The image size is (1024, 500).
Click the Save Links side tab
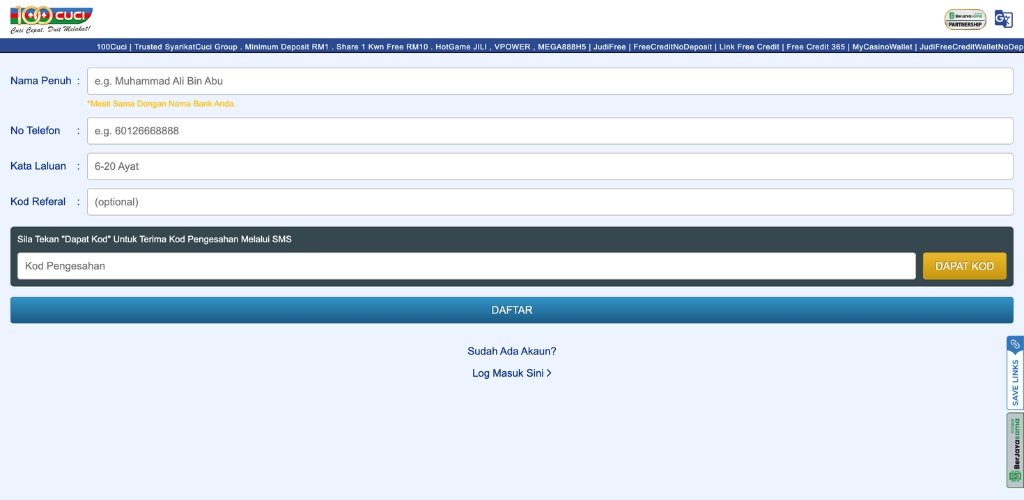click(x=1015, y=373)
